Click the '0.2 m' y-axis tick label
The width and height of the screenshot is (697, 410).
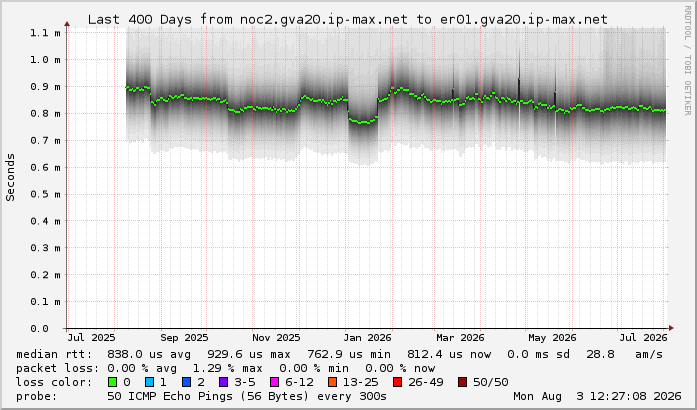pos(45,275)
